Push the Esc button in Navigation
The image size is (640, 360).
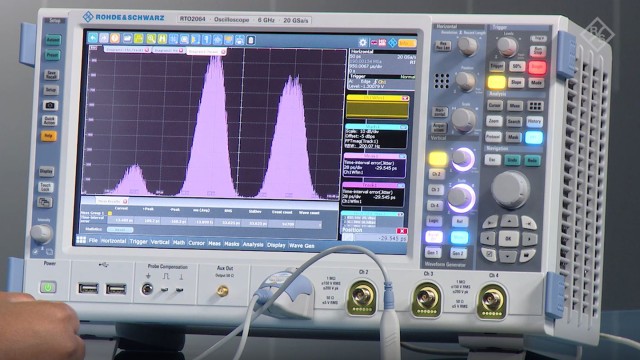(493, 160)
